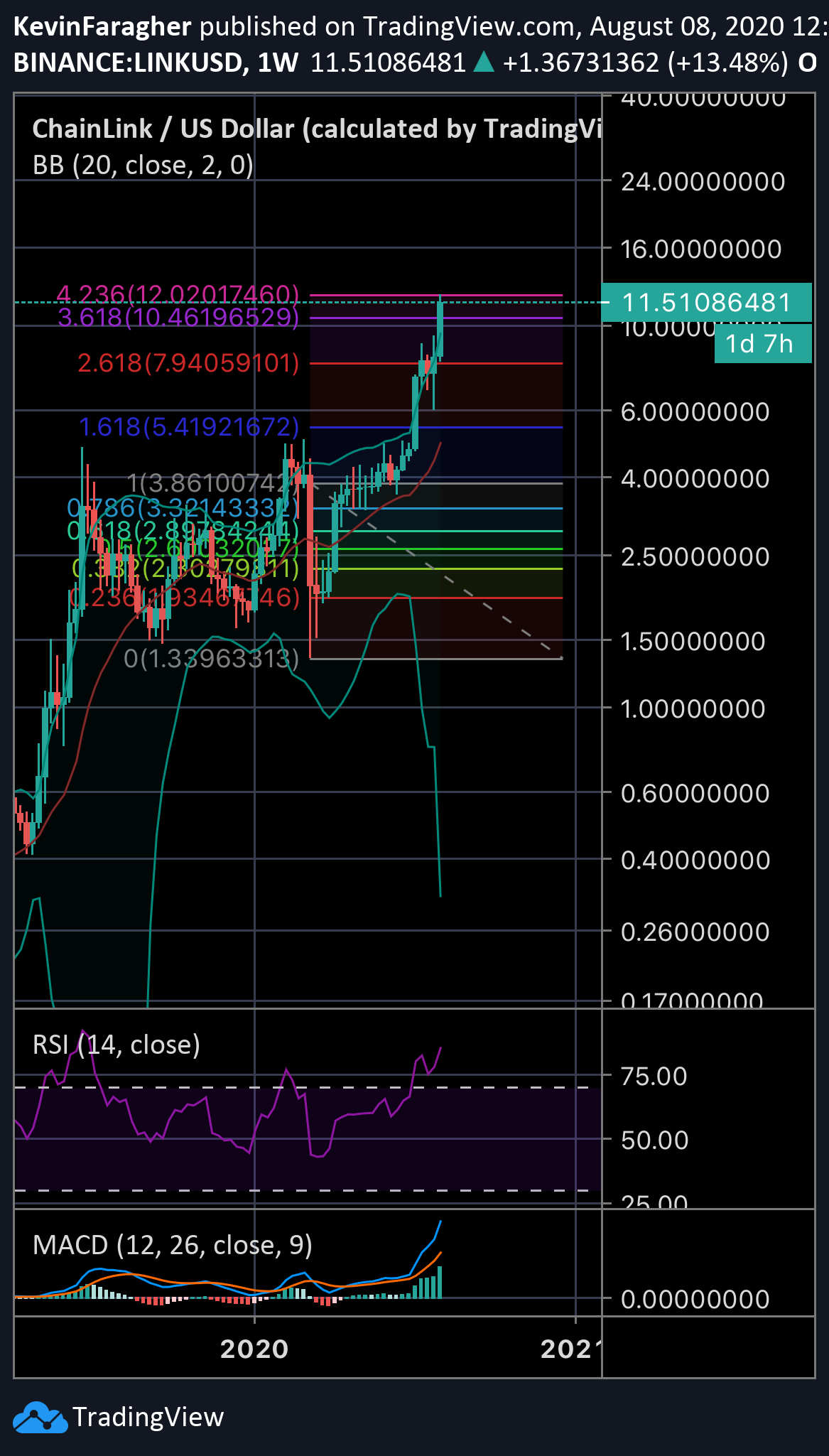Image resolution: width=829 pixels, height=1456 pixels.
Task: Click the +1.36731362 (+13.48%) change value
Action: coord(646,63)
